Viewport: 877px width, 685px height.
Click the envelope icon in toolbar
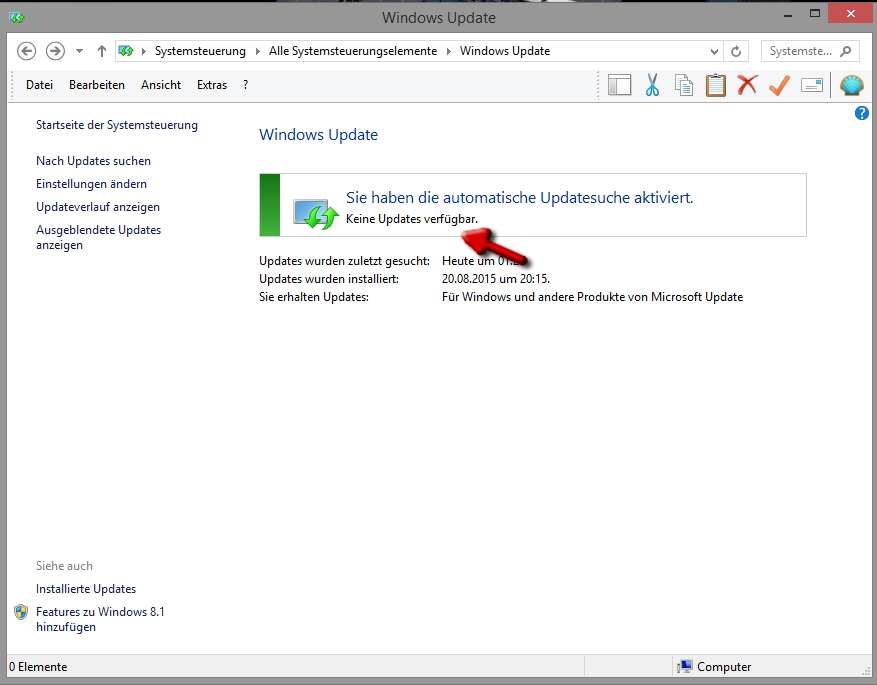(811, 86)
